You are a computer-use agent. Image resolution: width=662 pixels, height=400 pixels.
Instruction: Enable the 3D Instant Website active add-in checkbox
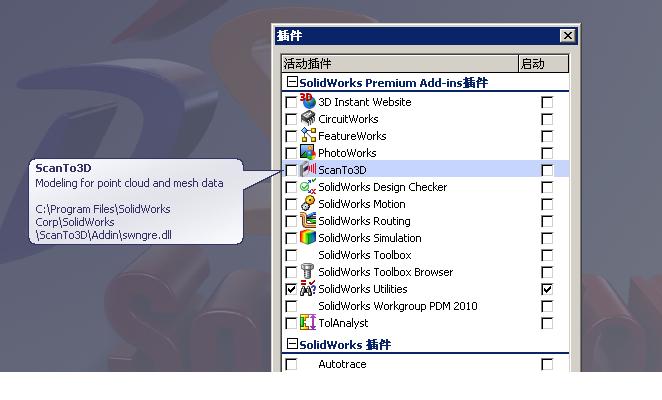(x=291, y=102)
